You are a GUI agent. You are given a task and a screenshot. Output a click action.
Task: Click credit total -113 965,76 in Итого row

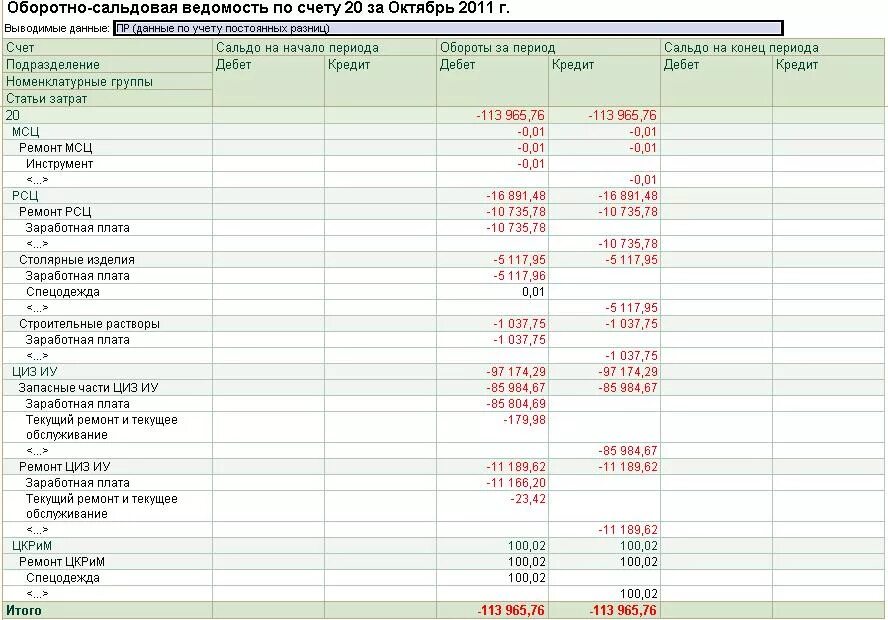623,610
